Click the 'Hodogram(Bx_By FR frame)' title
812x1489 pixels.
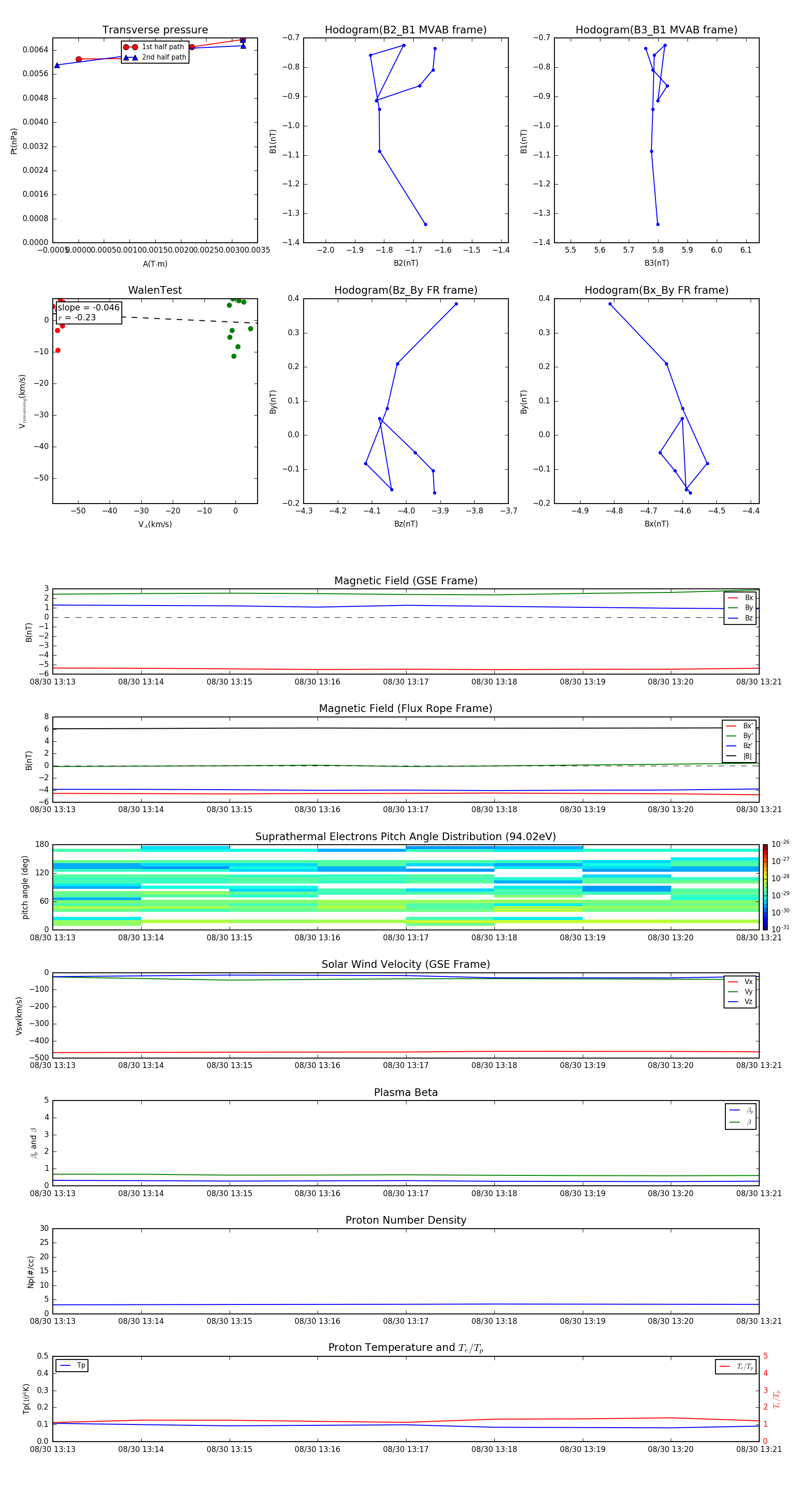pos(656,290)
